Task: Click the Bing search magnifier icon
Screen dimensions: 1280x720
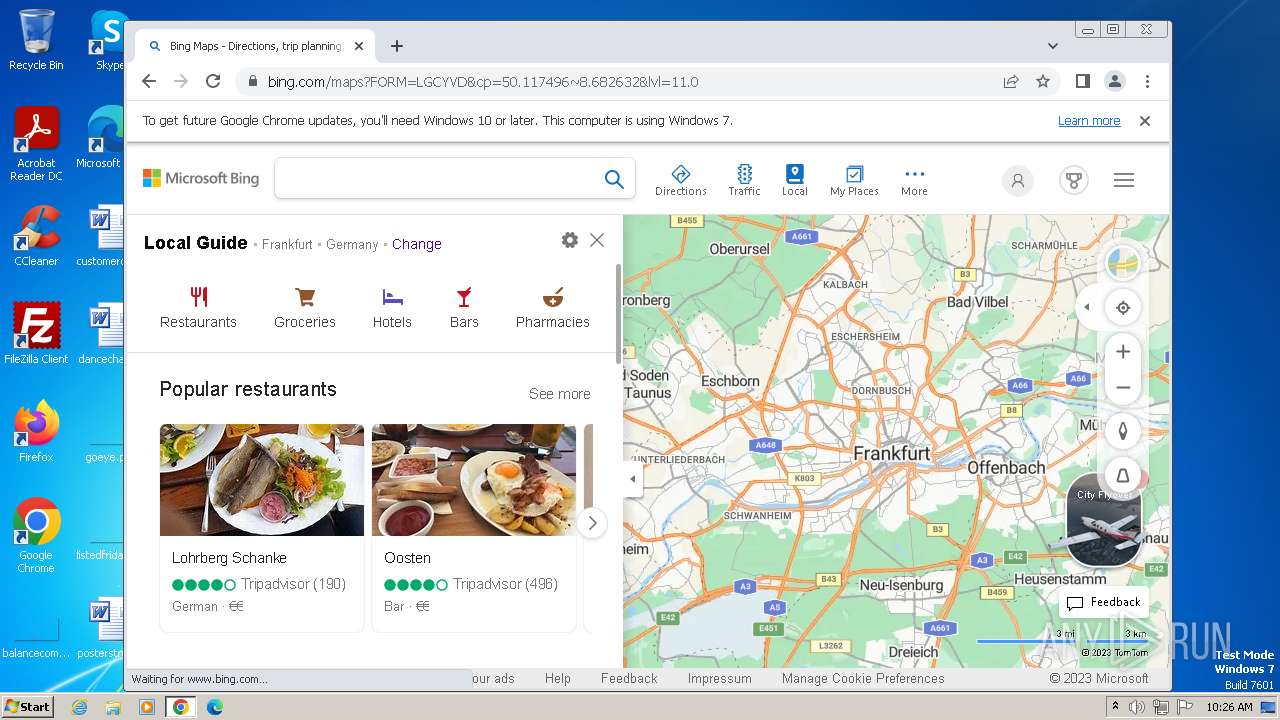Action: 614,179
